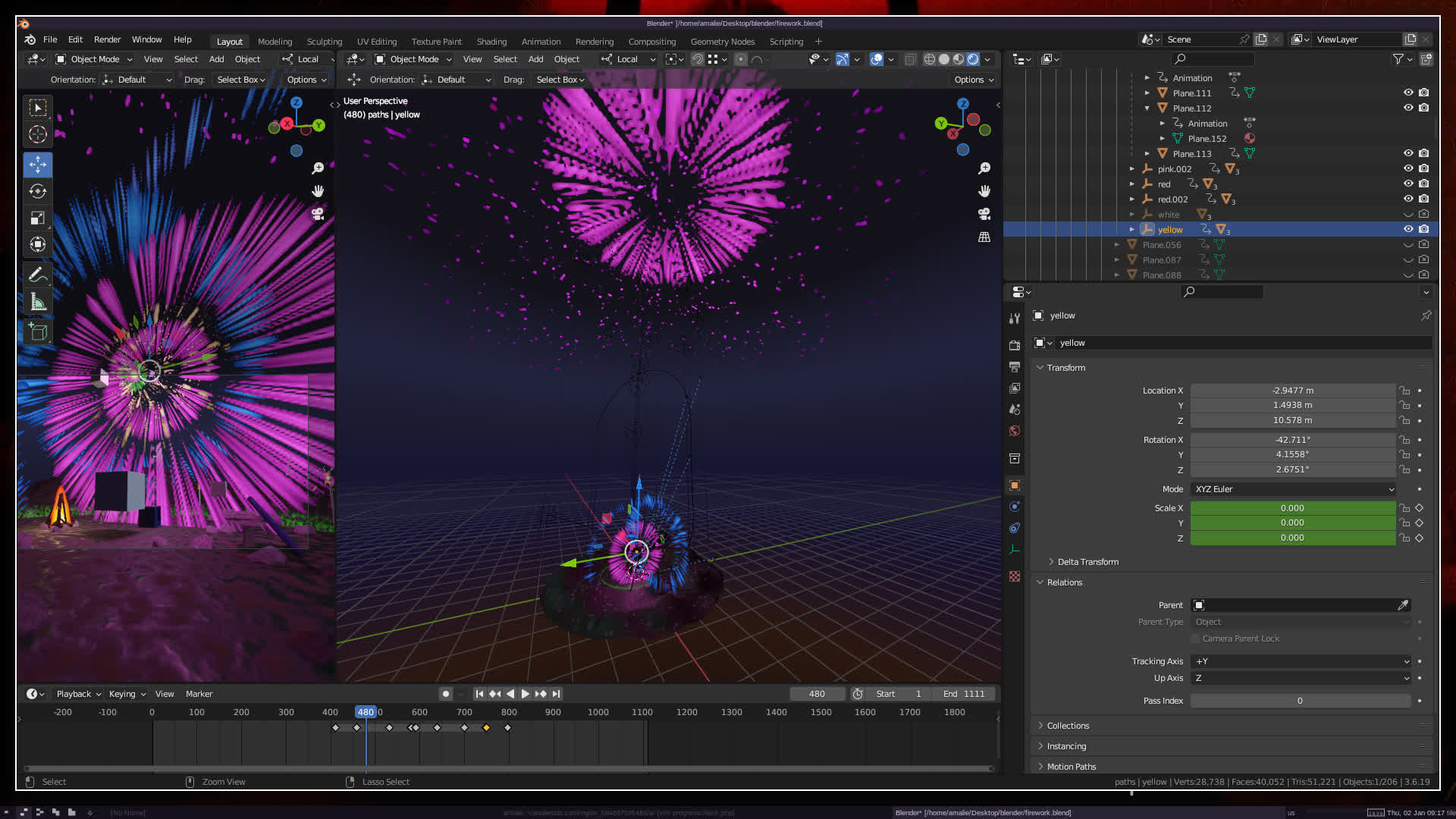Select the Rotate tool in left toolbar
1456x819 pixels.
(38, 191)
